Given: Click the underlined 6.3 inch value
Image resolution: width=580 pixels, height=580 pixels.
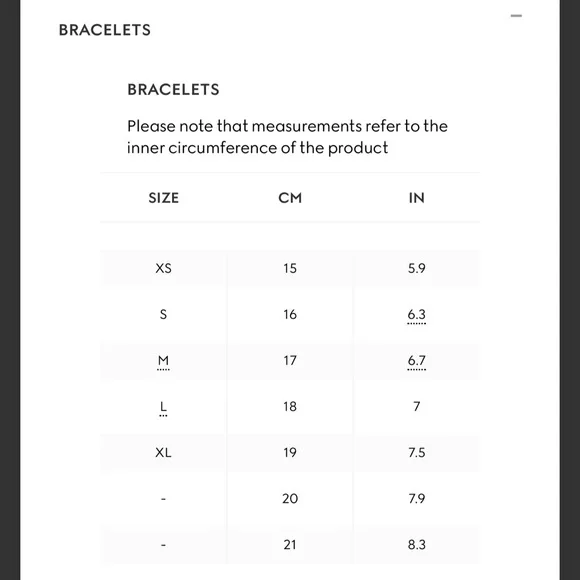Looking at the screenshot, I should (x=417, y=315).
